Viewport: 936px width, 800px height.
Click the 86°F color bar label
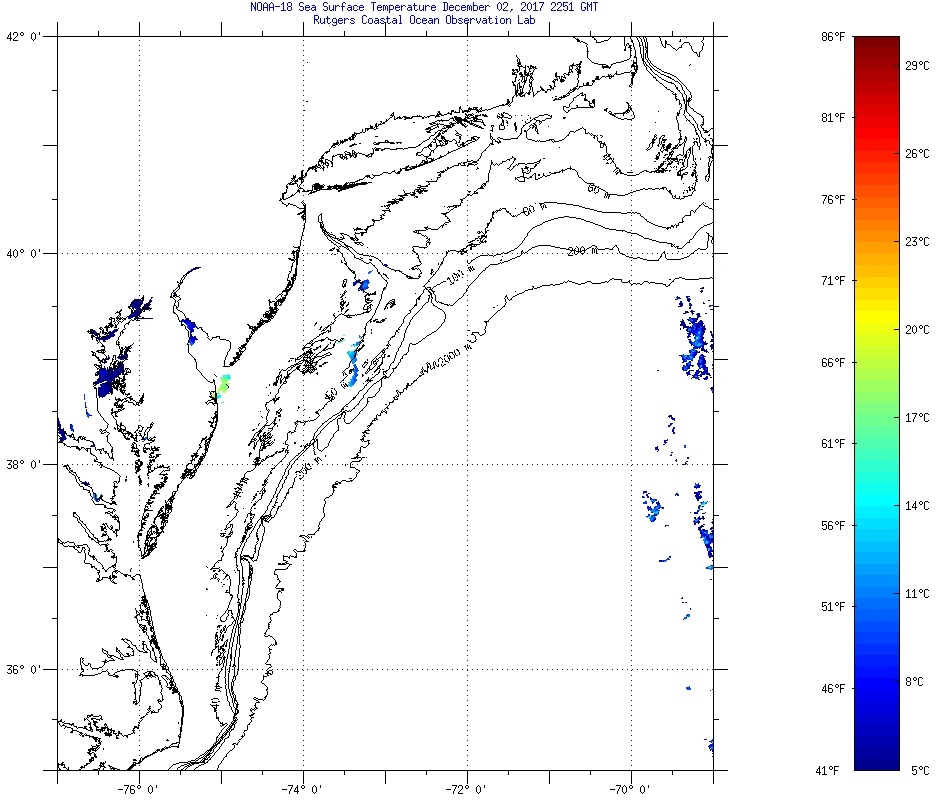tap(832, 37)
